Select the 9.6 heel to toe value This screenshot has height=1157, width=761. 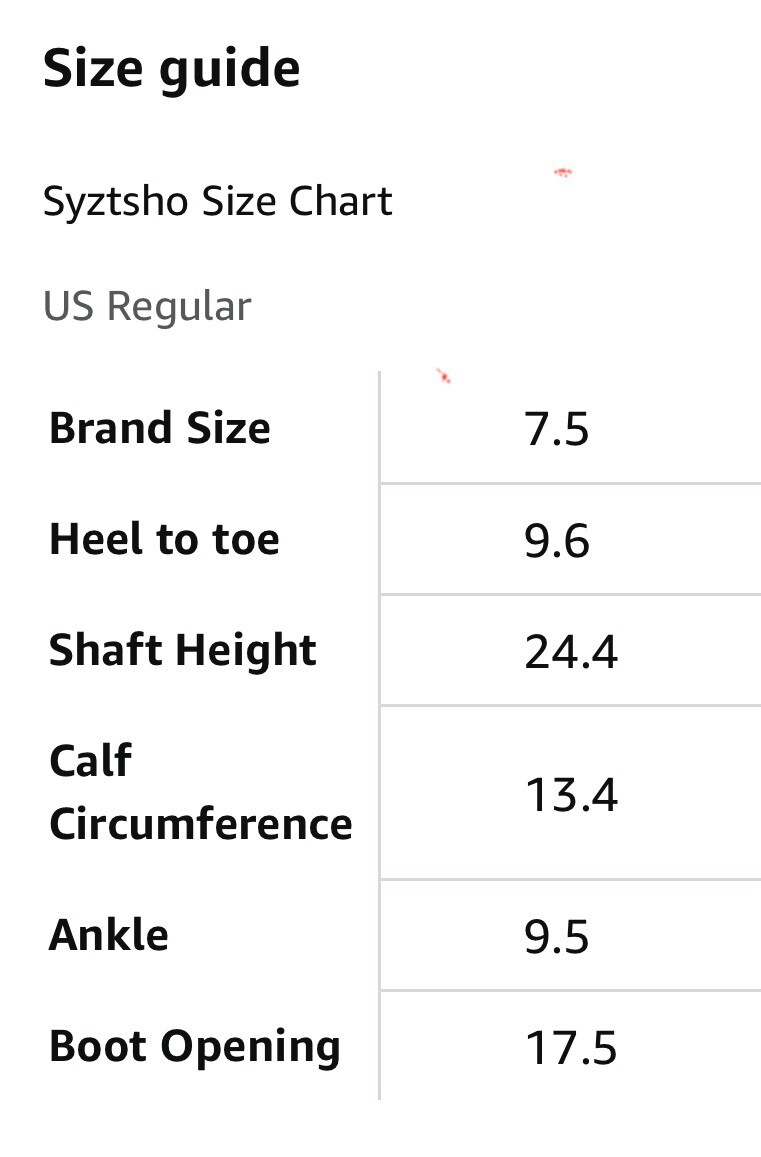click(x=556, y=541)
